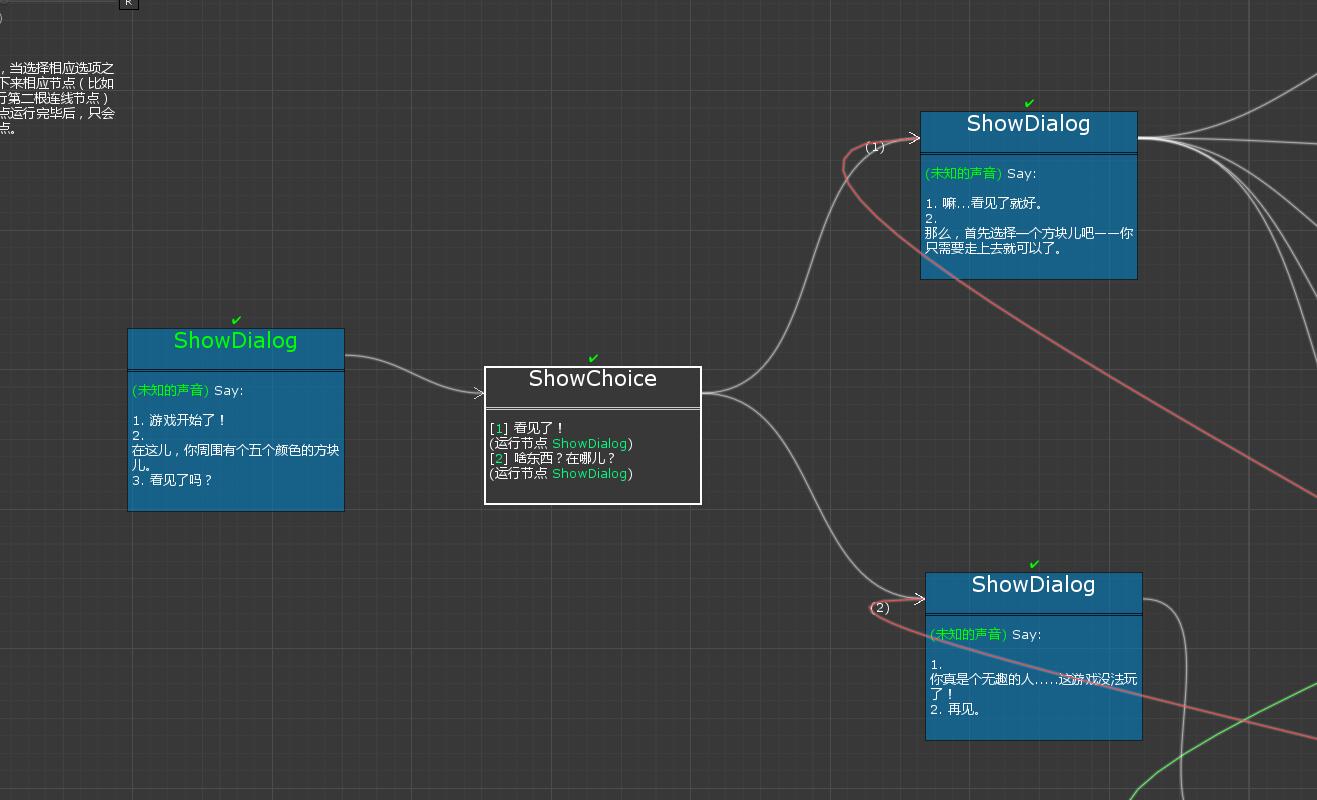Image resolution: width=1317 pixels, height=800 pixels.
Task: Select the ShowChoice node by its title
Action: click(x=592, y=379)
